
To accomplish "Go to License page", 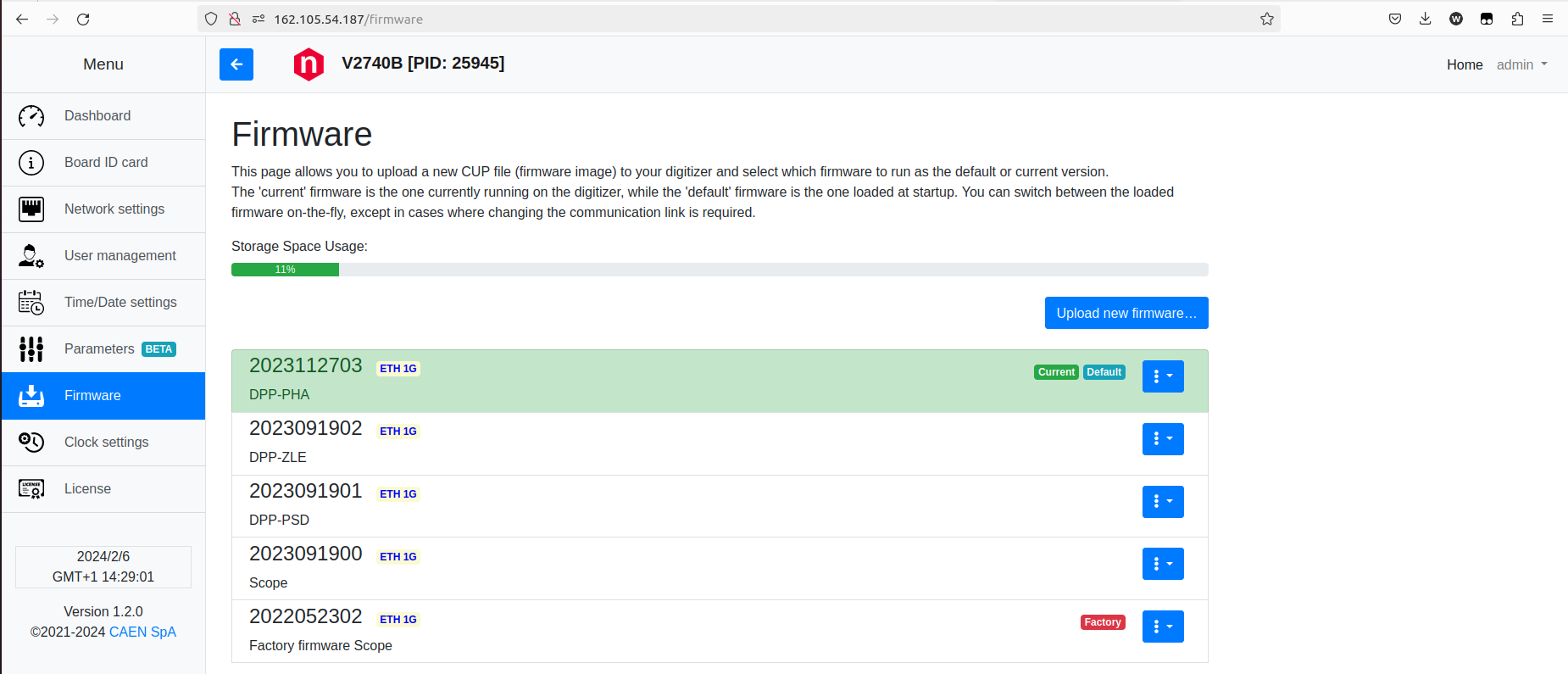I will pyautogui.click(x=103, y=489).
